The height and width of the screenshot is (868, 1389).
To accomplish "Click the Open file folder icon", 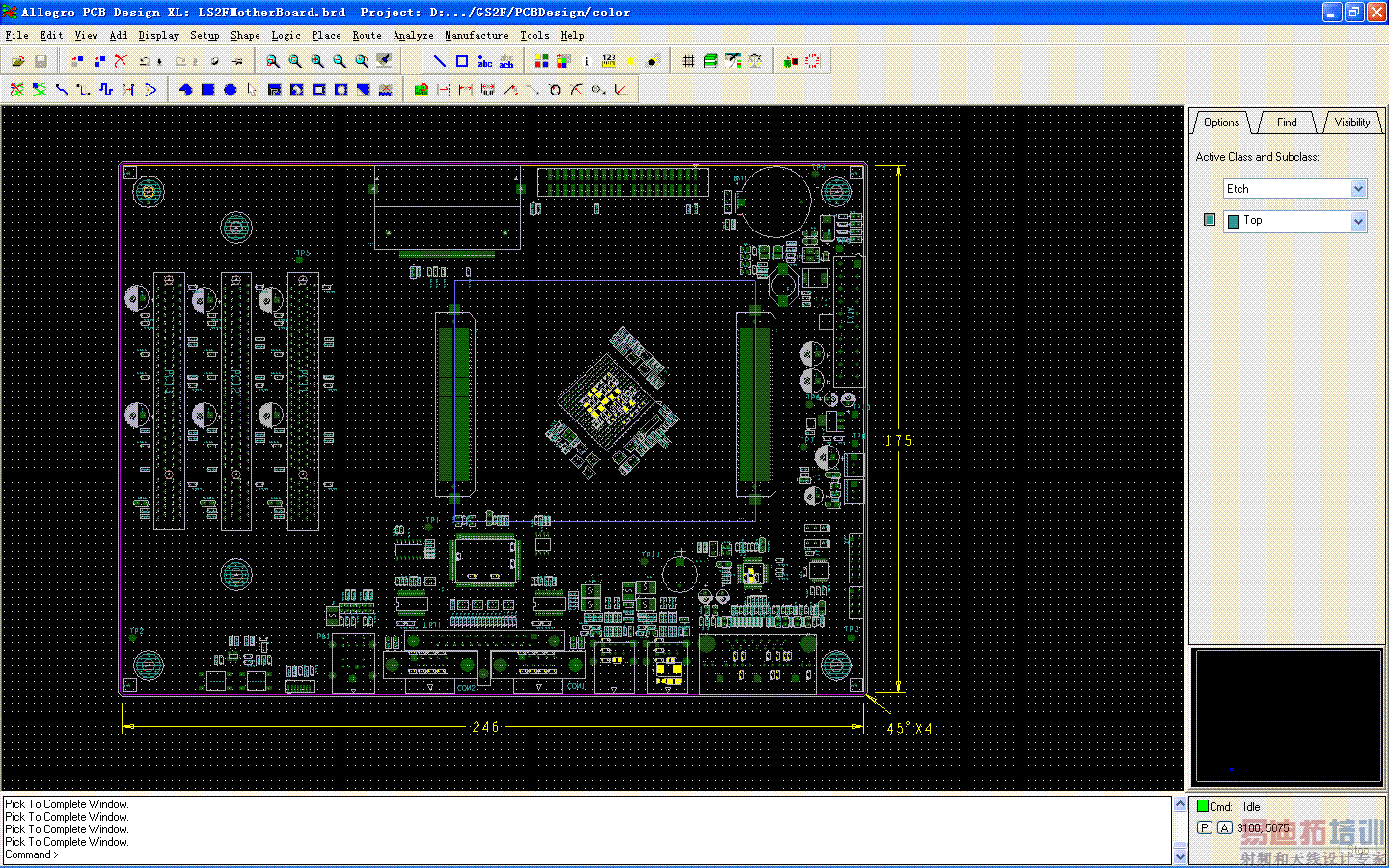I will (x=18, y=61).
